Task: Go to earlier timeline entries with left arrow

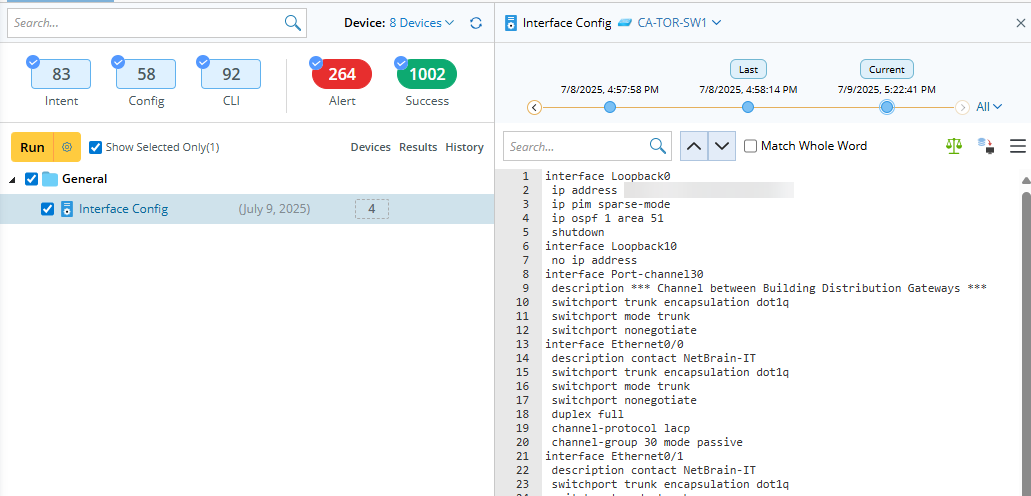Action: [535, 107]
